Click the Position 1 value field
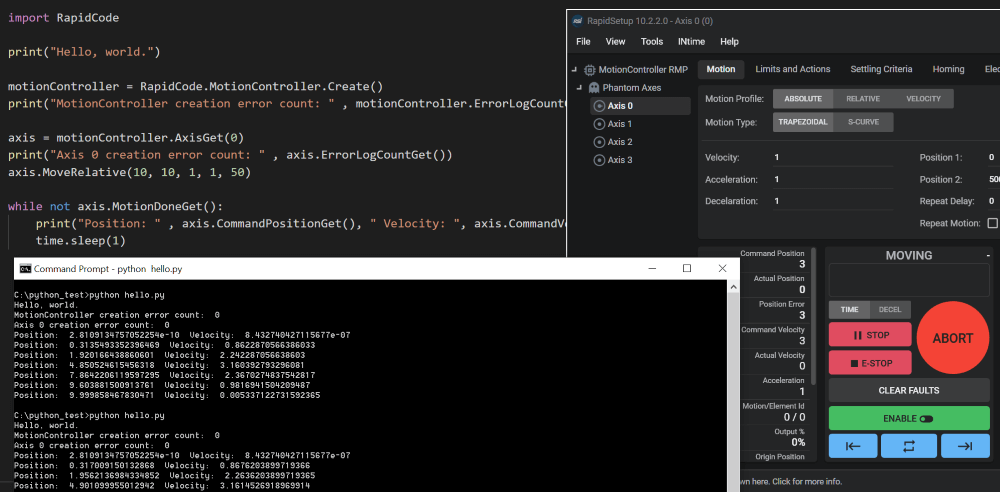 (992, 158)
